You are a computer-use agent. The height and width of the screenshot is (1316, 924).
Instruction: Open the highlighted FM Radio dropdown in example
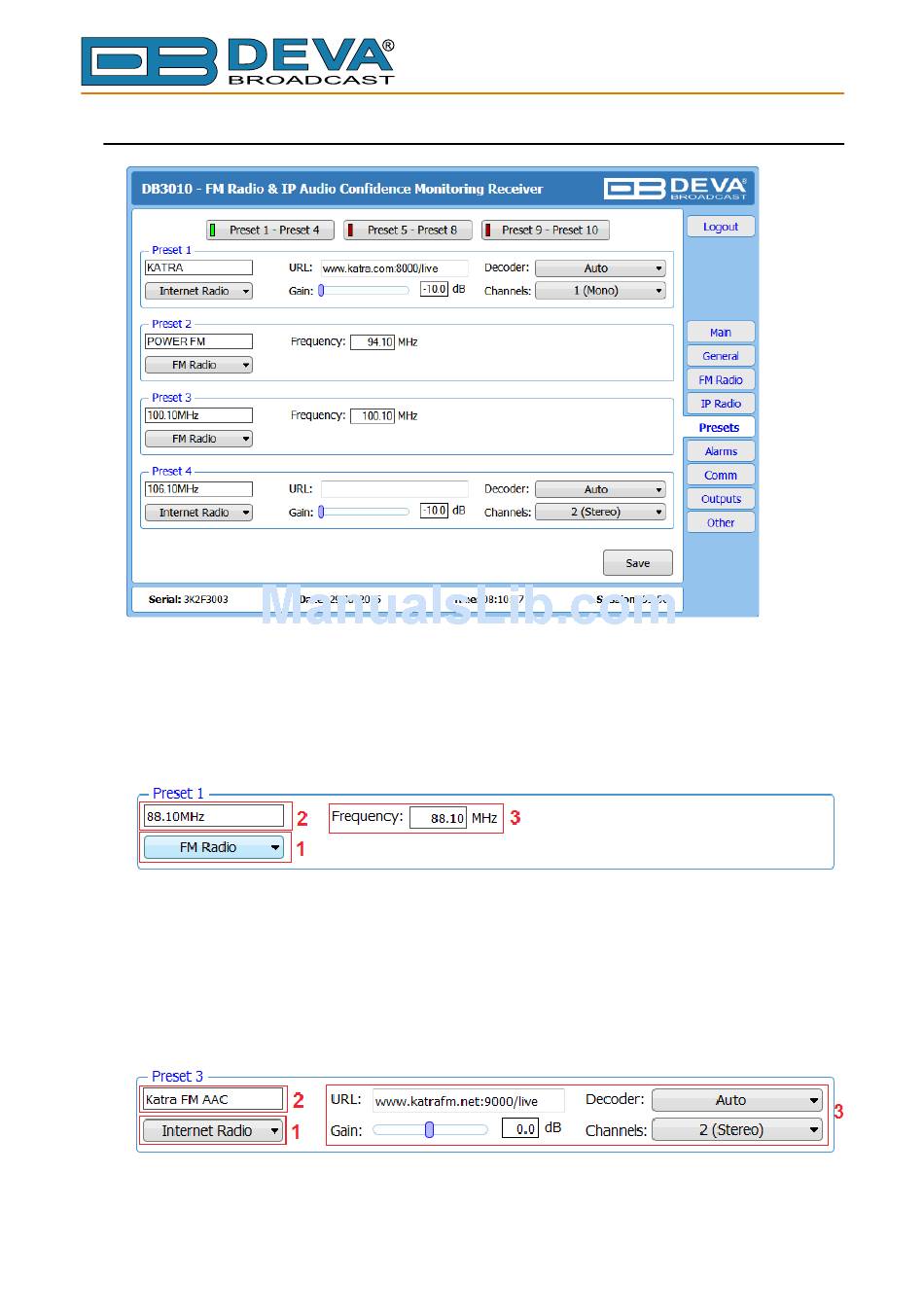coord(214,848)
